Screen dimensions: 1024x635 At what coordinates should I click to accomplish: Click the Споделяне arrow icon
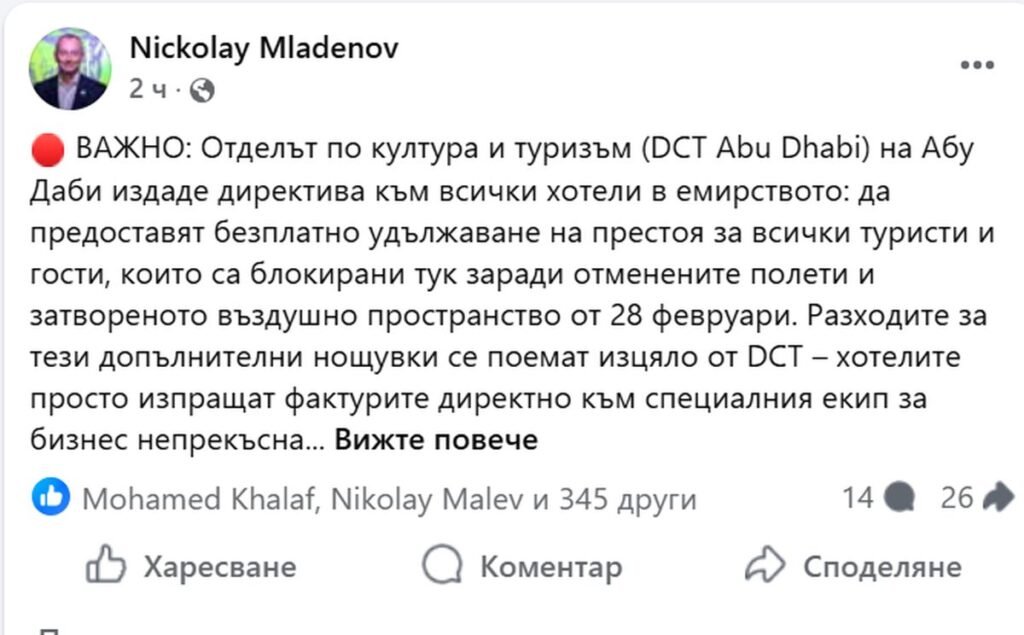point(765,567)
